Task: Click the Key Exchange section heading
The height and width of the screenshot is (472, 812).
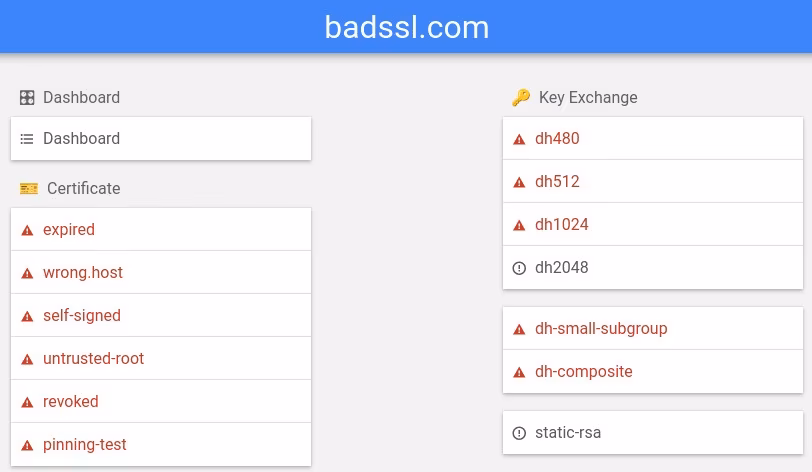Action: (588, 98)
